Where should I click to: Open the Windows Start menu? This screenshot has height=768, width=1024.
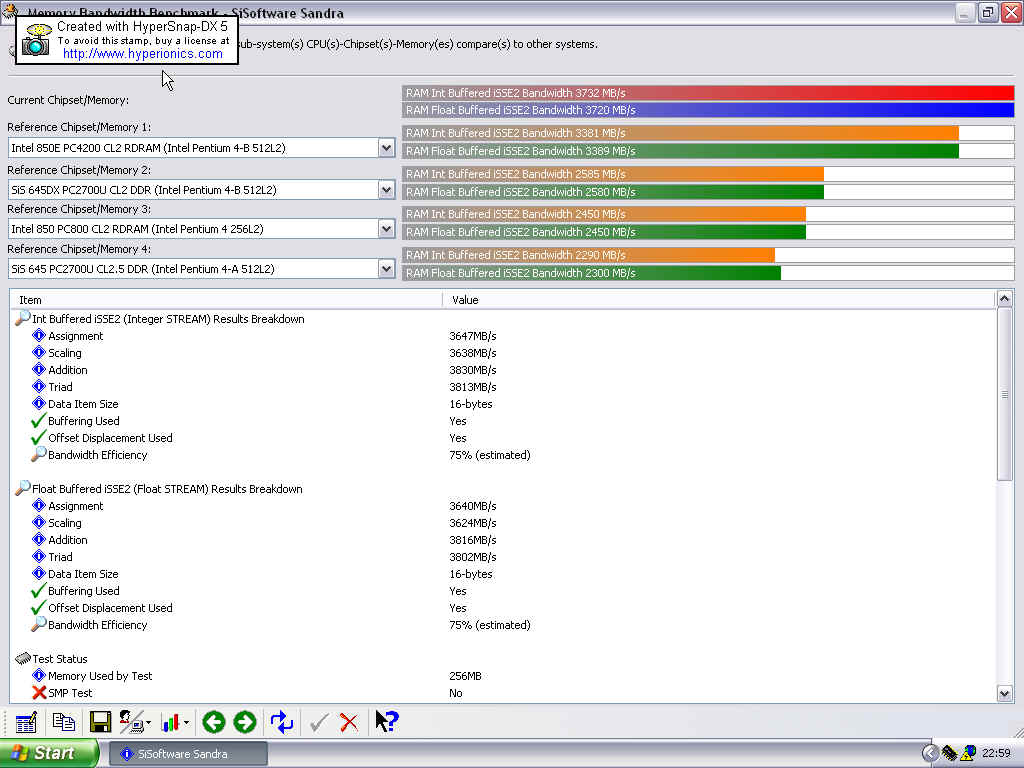[x=49, y=754]
